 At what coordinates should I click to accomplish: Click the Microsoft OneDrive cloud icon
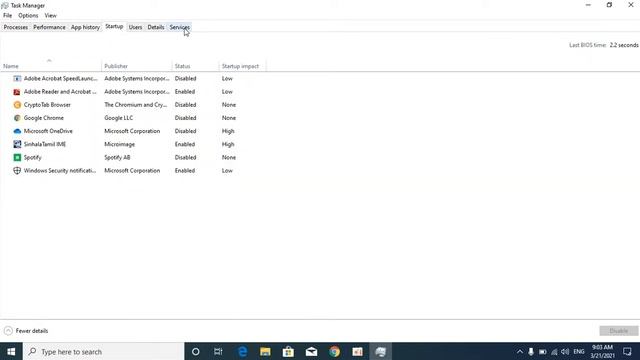17,131
